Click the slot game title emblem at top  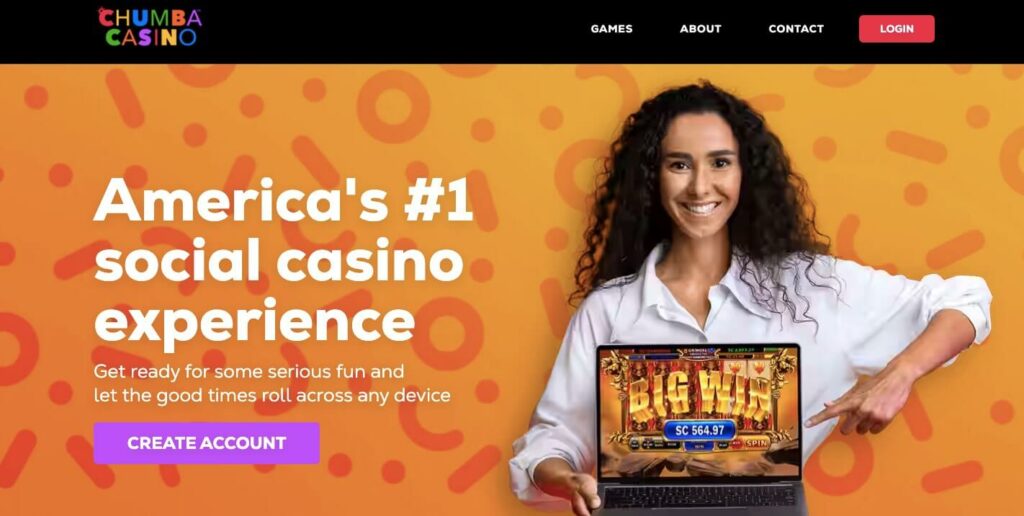tap(698, 353)
